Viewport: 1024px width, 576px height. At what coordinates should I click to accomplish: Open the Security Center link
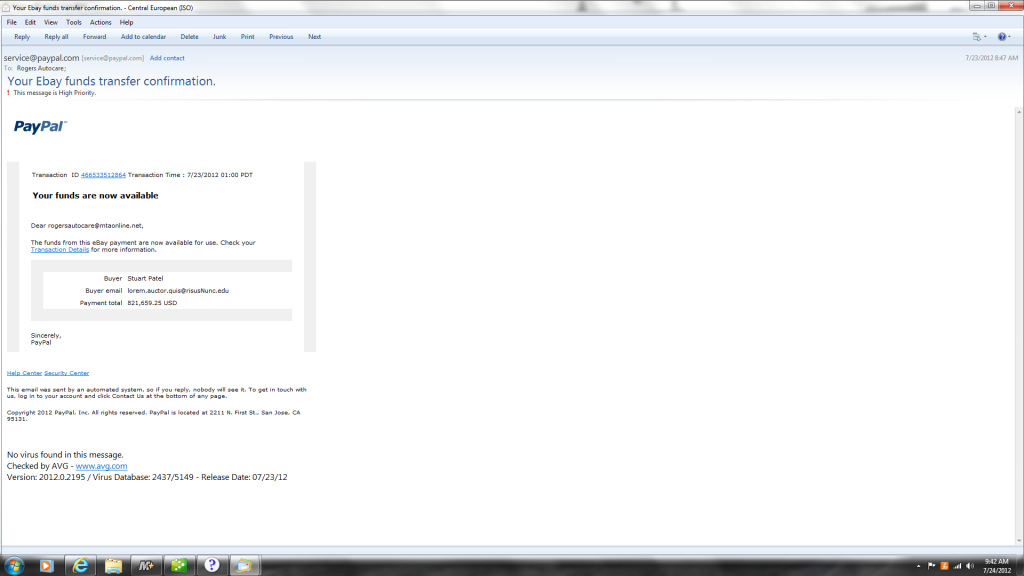point(67,373)
